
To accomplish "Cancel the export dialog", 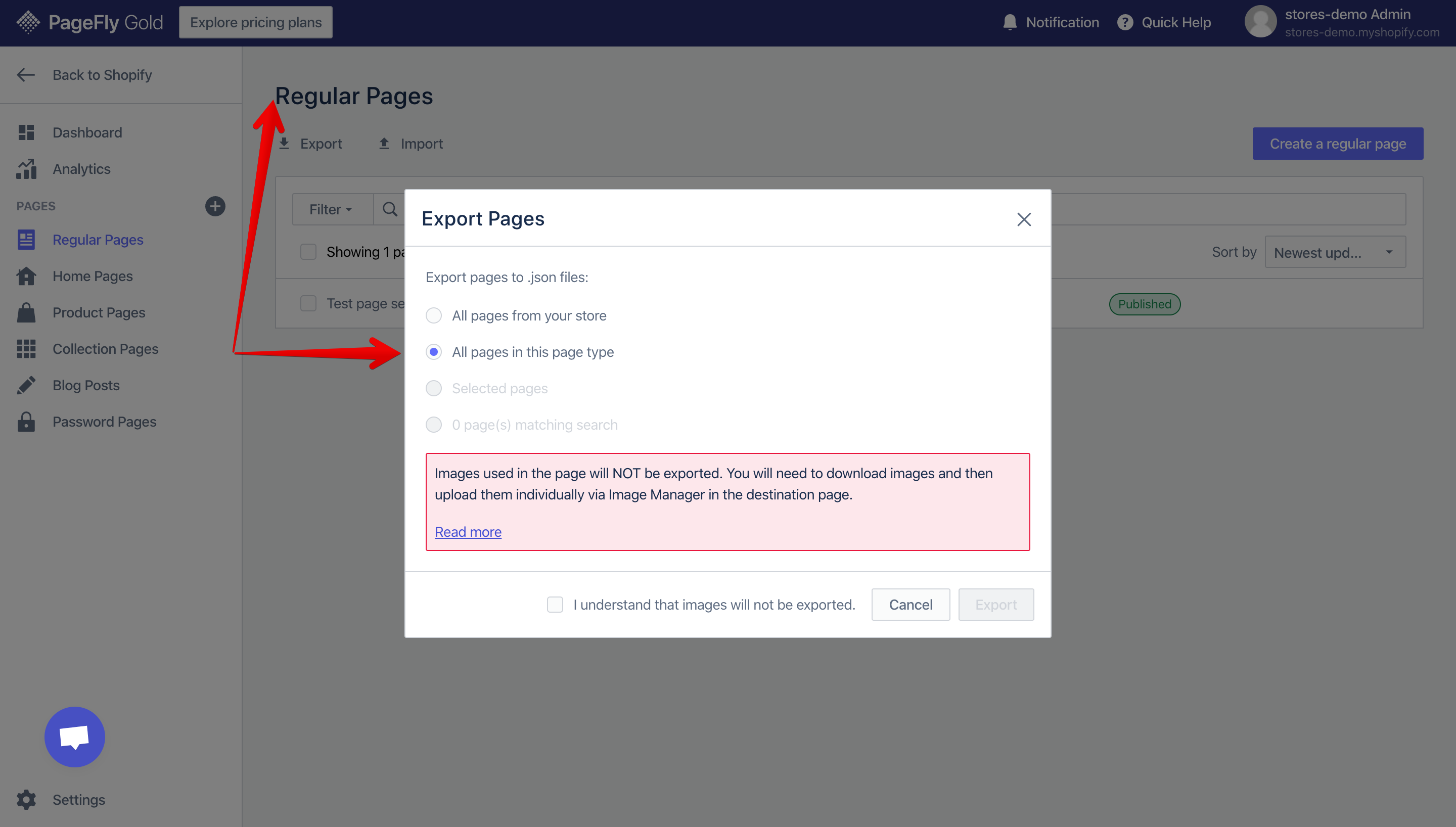I will 911,605.
